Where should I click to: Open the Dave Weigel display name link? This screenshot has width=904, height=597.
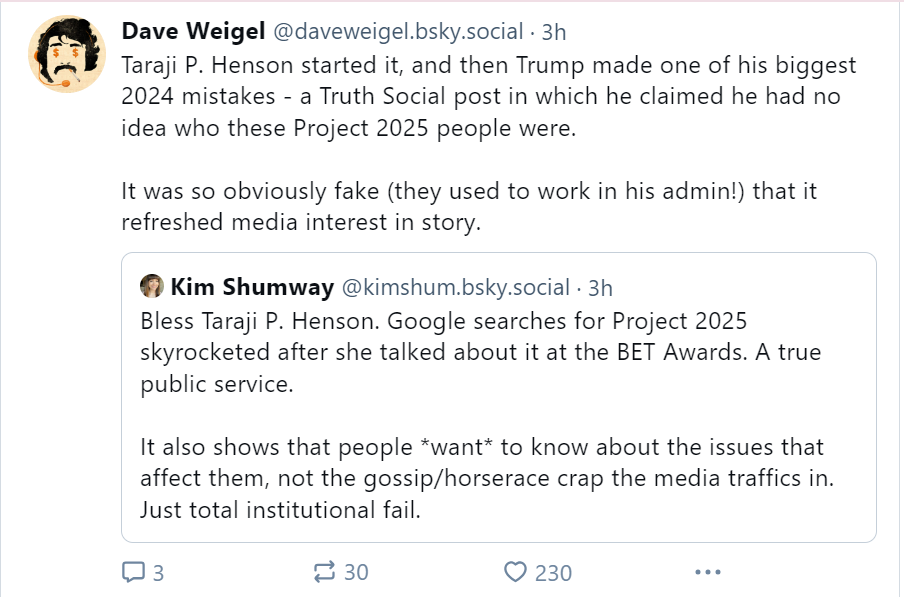(193, 31)
